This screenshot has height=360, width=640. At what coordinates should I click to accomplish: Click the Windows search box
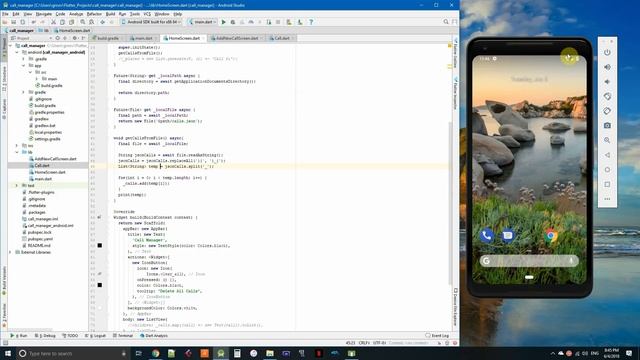(x=73, y=353)
